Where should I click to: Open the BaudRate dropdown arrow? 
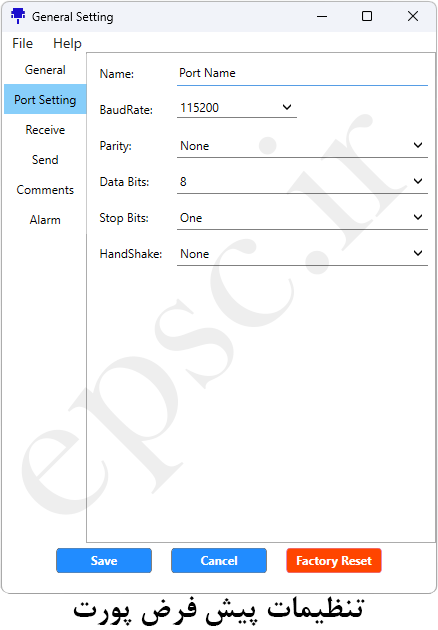[x=287, y=107]
